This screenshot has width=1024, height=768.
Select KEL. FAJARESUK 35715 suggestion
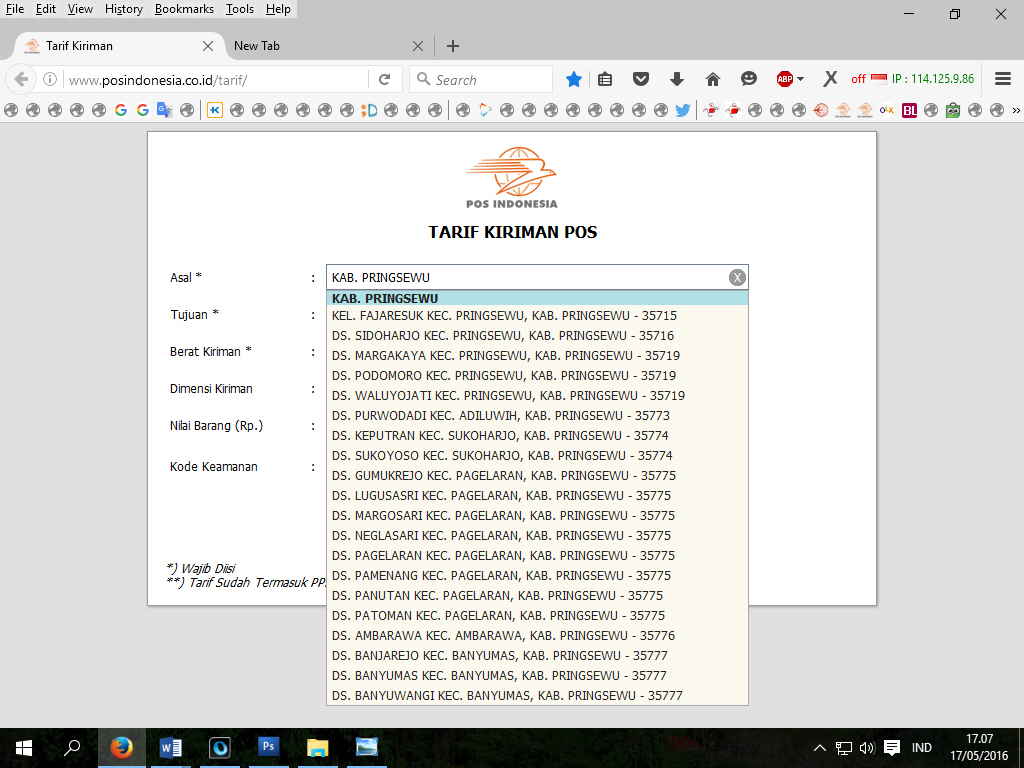[537, 315]
